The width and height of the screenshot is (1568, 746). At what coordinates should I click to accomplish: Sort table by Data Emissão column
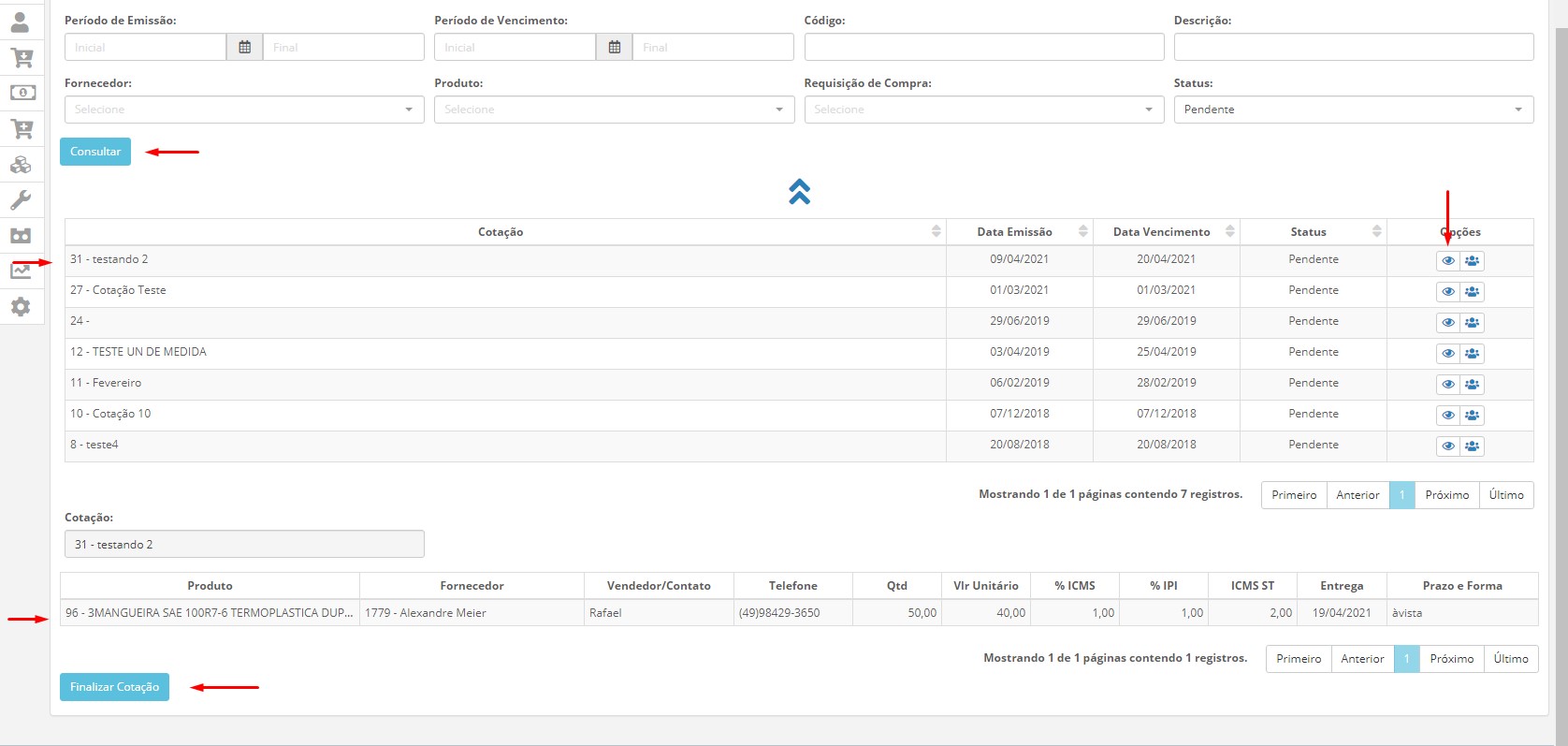(1020, 232)
